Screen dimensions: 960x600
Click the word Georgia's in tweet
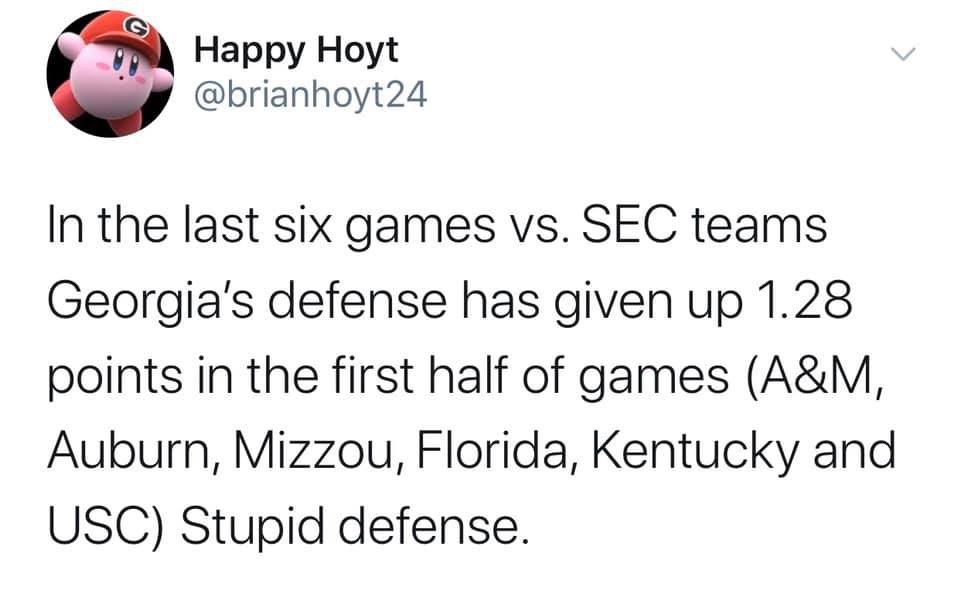click(x=150, y=302)
